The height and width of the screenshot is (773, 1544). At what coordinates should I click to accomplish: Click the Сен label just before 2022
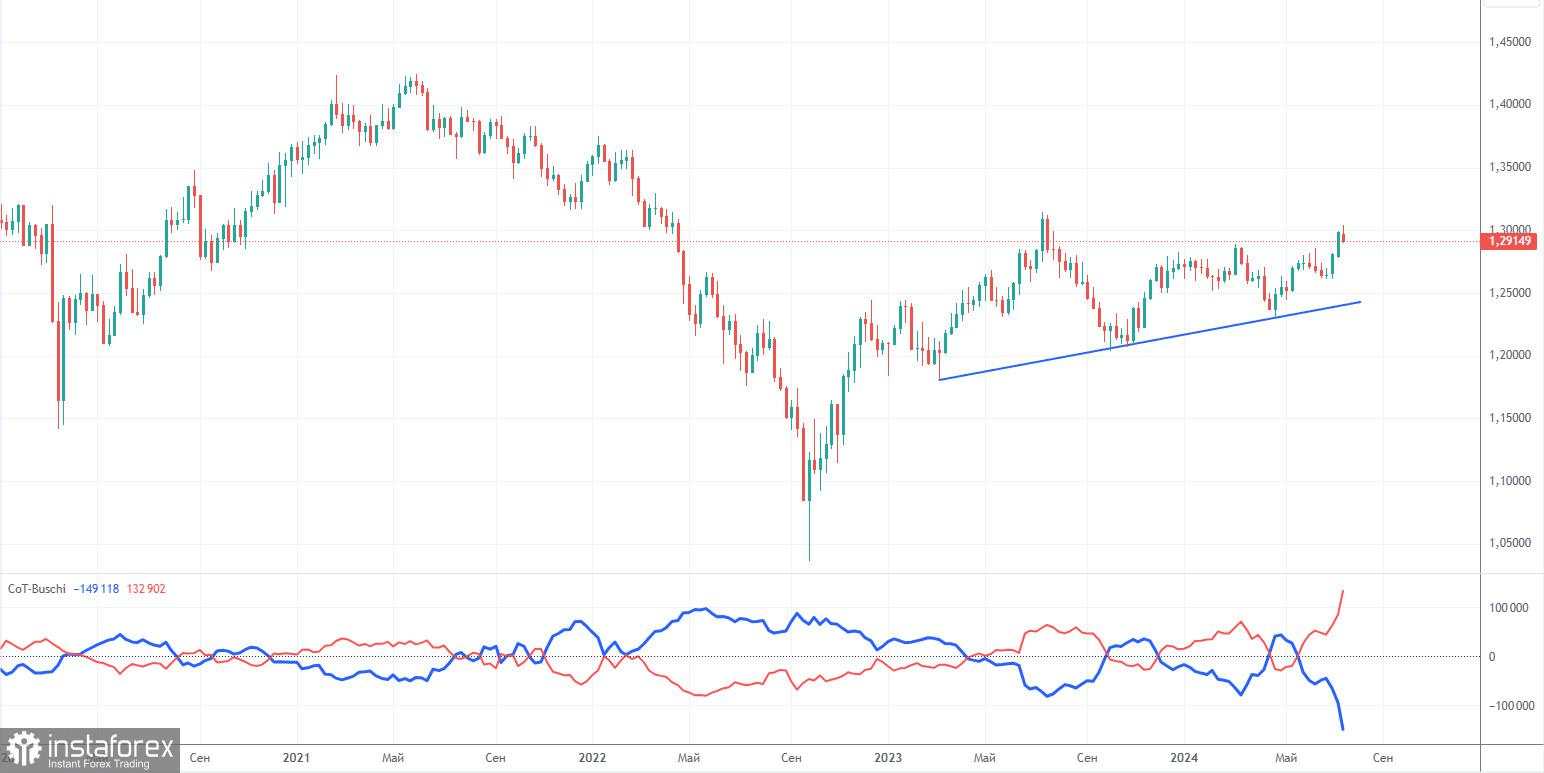(x=494, y=758)
